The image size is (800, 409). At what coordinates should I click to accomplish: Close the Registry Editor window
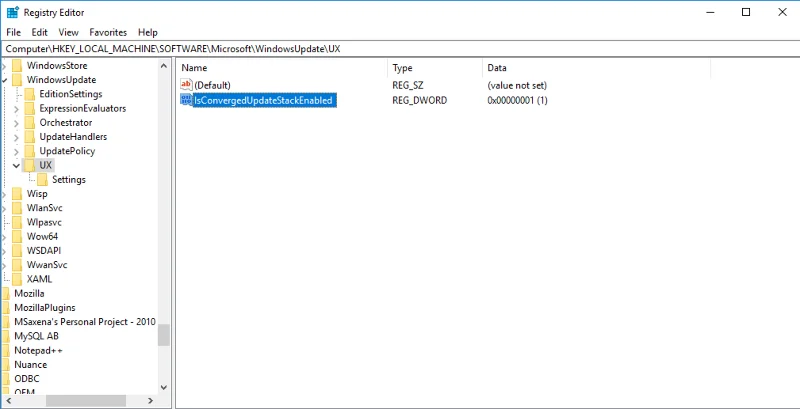[782, 12]
